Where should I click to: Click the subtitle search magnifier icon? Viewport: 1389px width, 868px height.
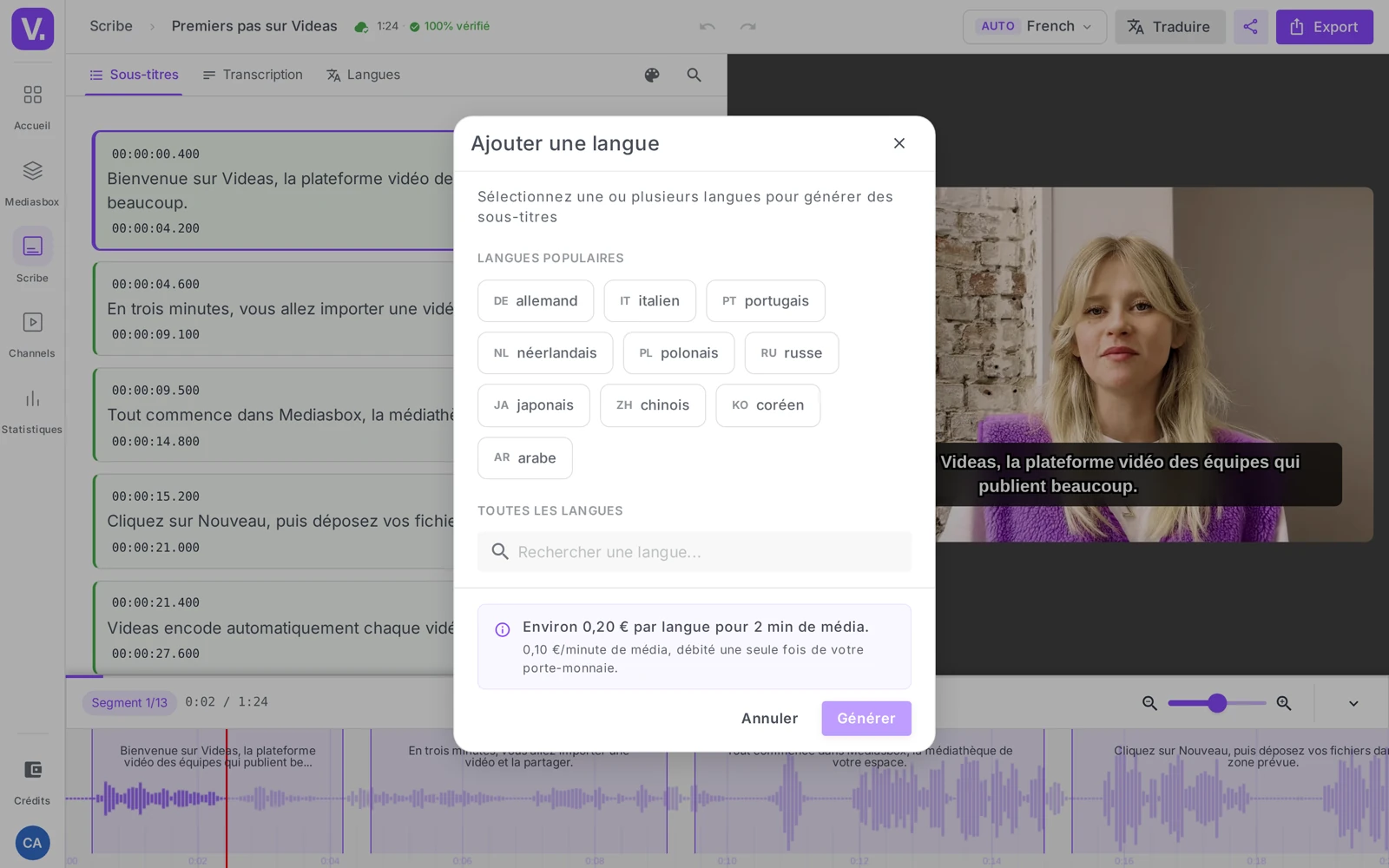pos(694,76)
